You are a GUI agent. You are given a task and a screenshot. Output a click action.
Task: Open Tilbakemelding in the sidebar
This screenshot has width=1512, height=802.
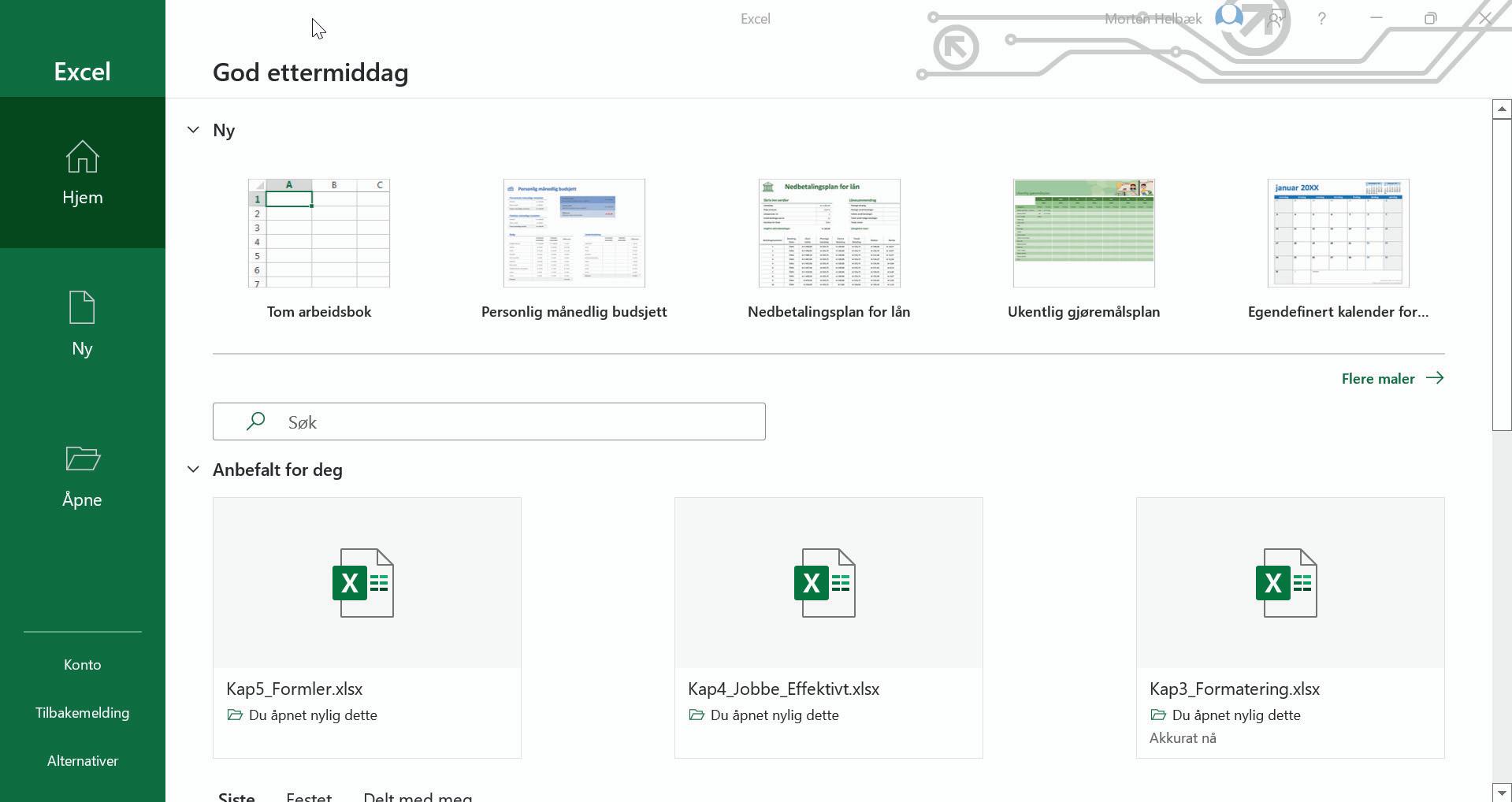coord(83,713)
